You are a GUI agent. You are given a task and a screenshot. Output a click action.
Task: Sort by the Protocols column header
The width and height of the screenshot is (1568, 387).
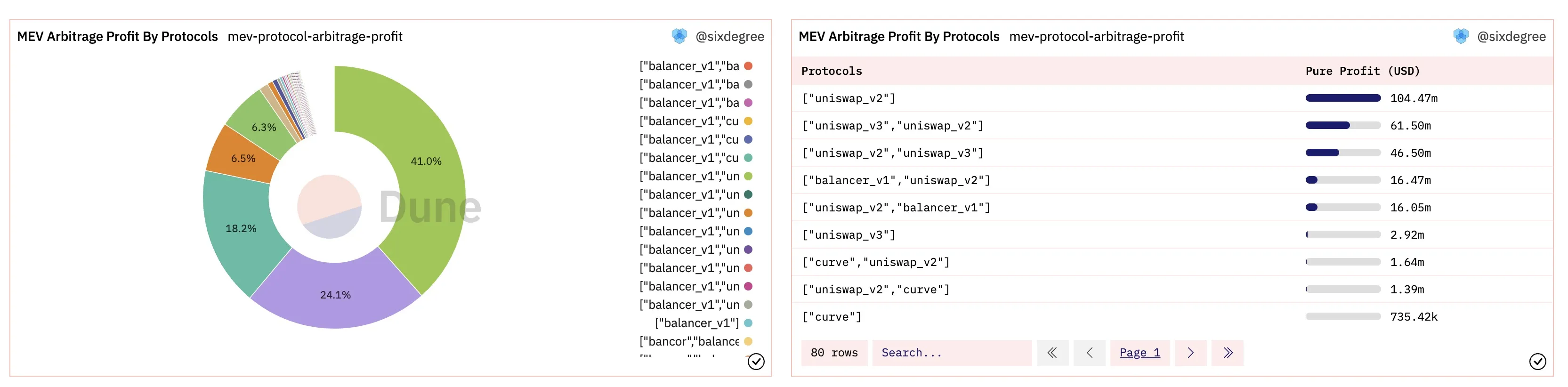832,71
